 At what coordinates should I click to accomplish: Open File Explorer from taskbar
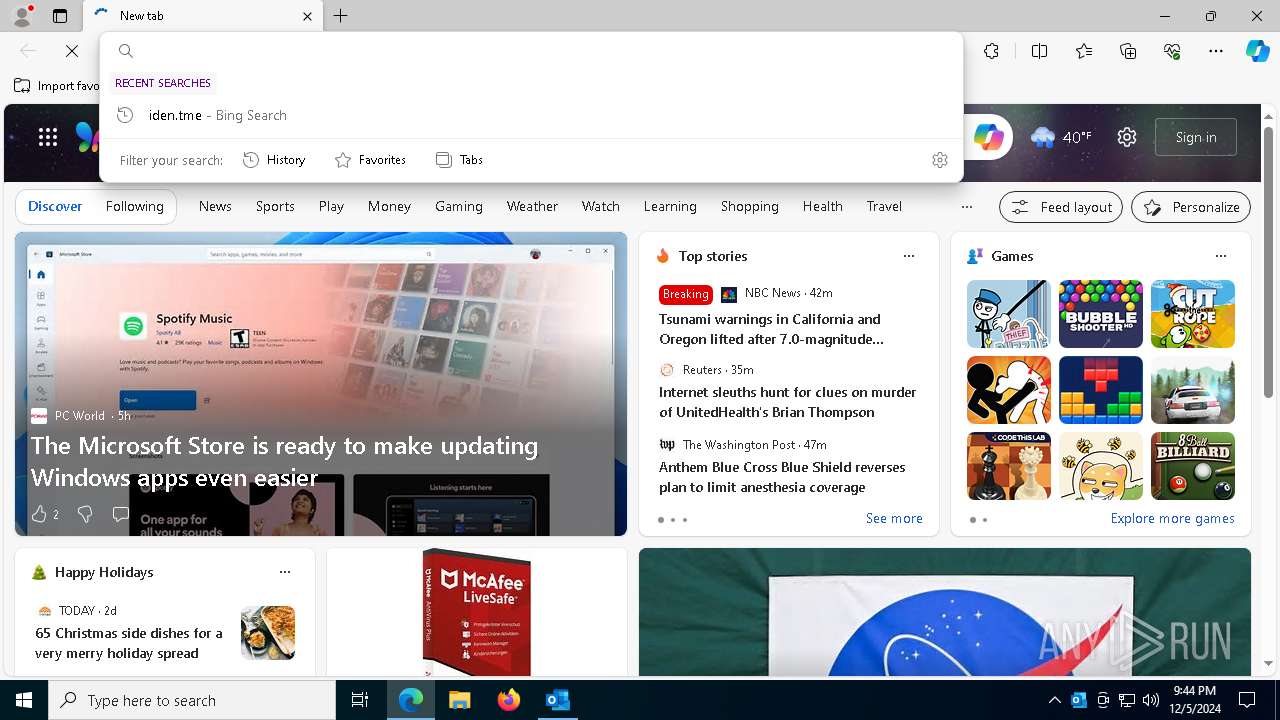pos(459,700)
